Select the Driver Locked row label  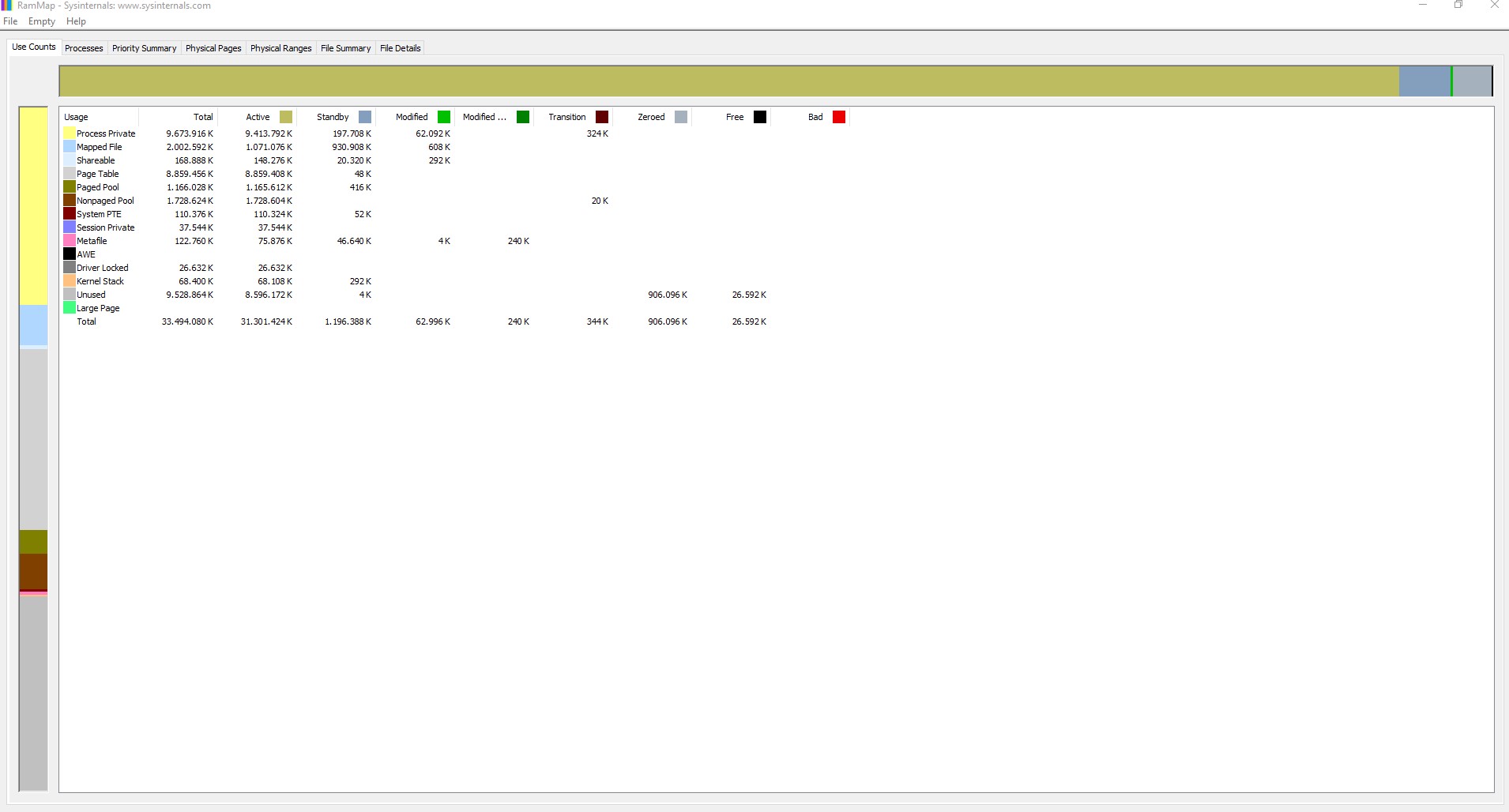point(102,268)
